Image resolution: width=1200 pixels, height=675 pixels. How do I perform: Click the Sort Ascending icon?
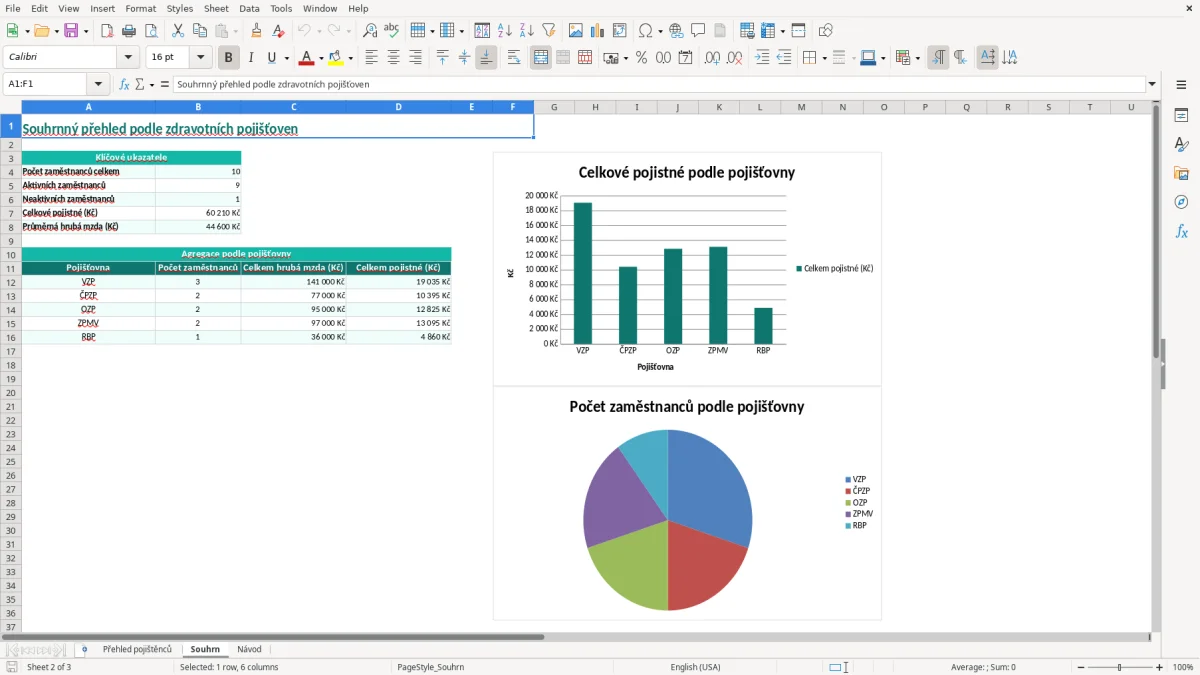tap(505, 31)
